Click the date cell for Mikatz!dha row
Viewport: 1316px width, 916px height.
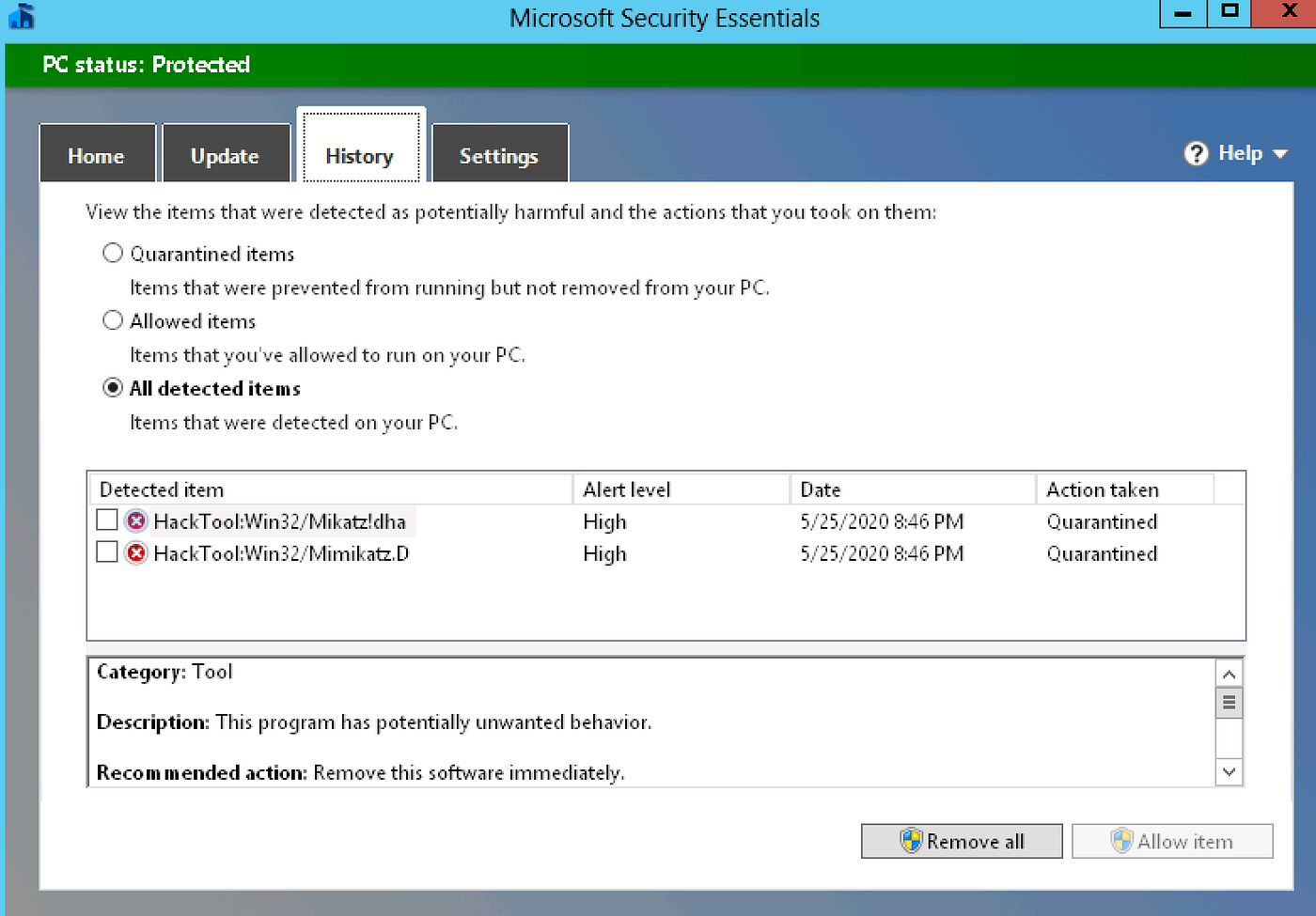coord(882,521)
